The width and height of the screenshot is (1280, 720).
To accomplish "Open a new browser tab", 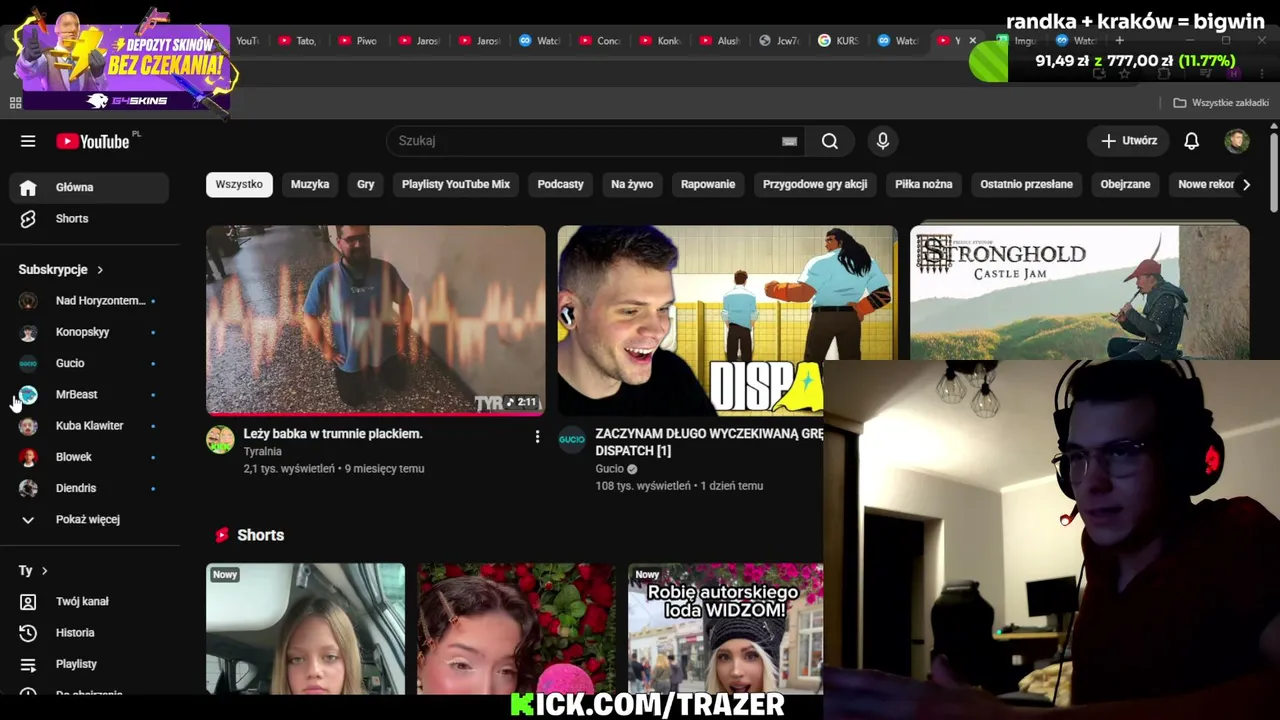I will 1119,41.
